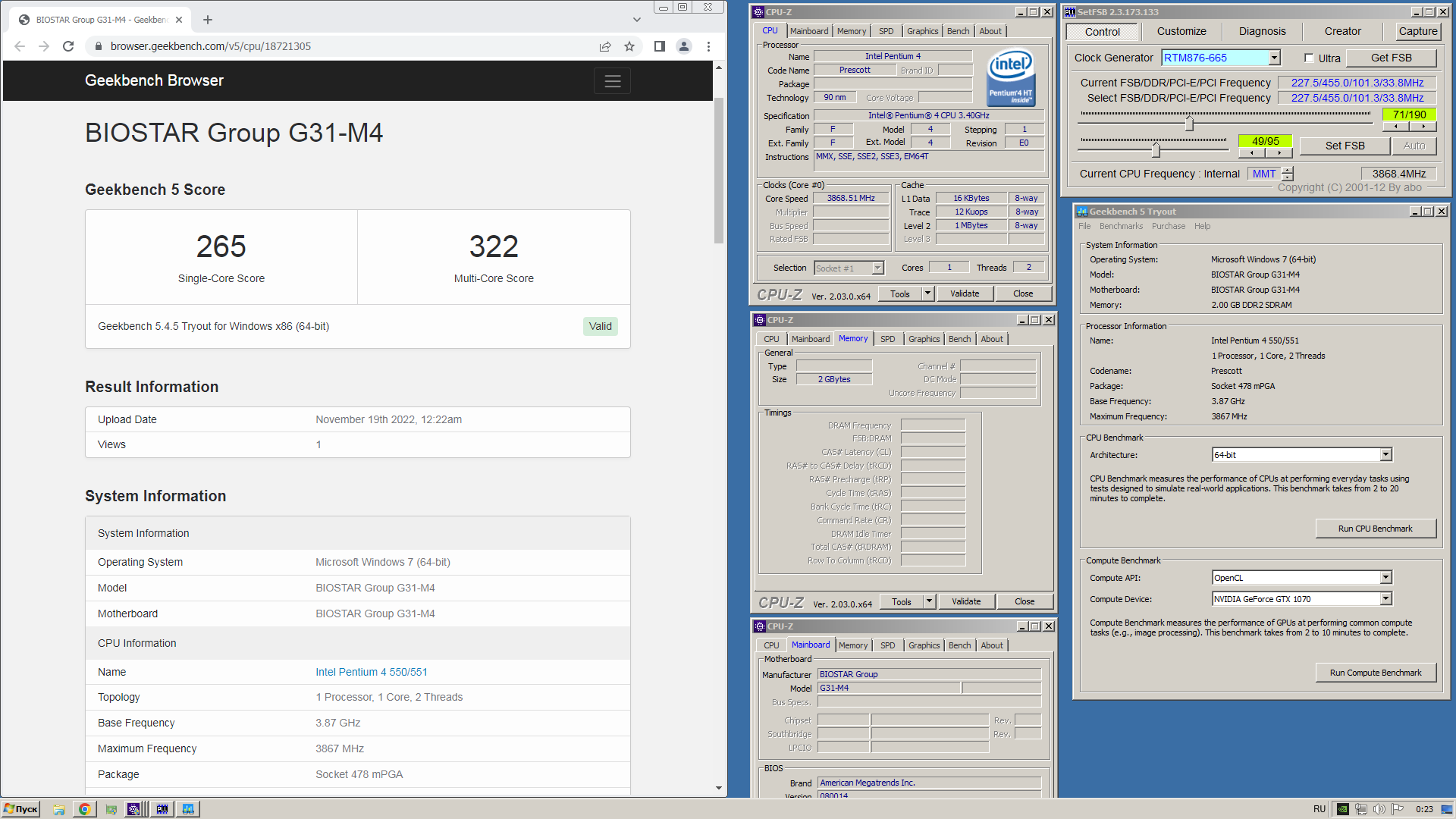Go forward in Chrome browser
Viewport: 1456px width, 819px height.
44,46
